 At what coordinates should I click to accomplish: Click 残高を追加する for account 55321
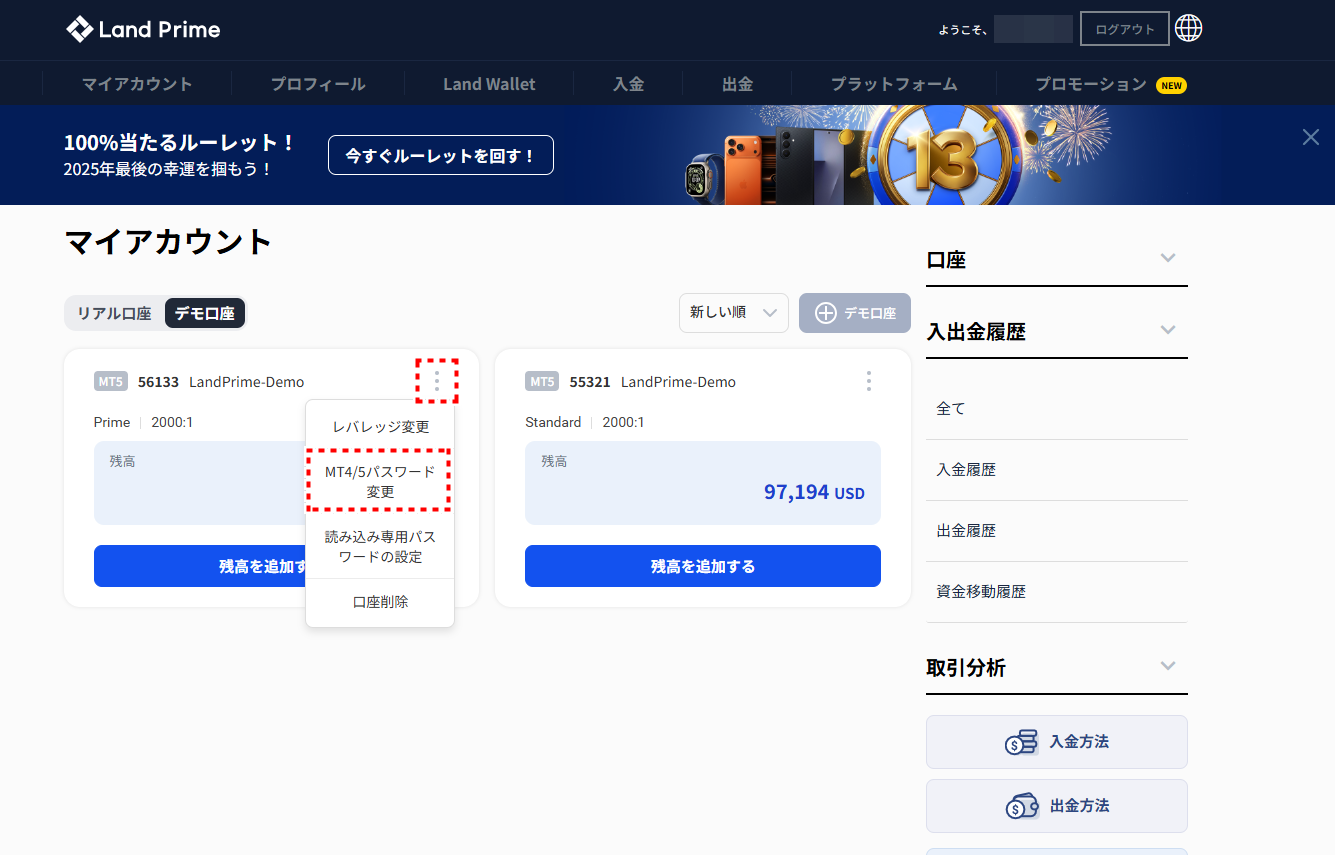703,566
